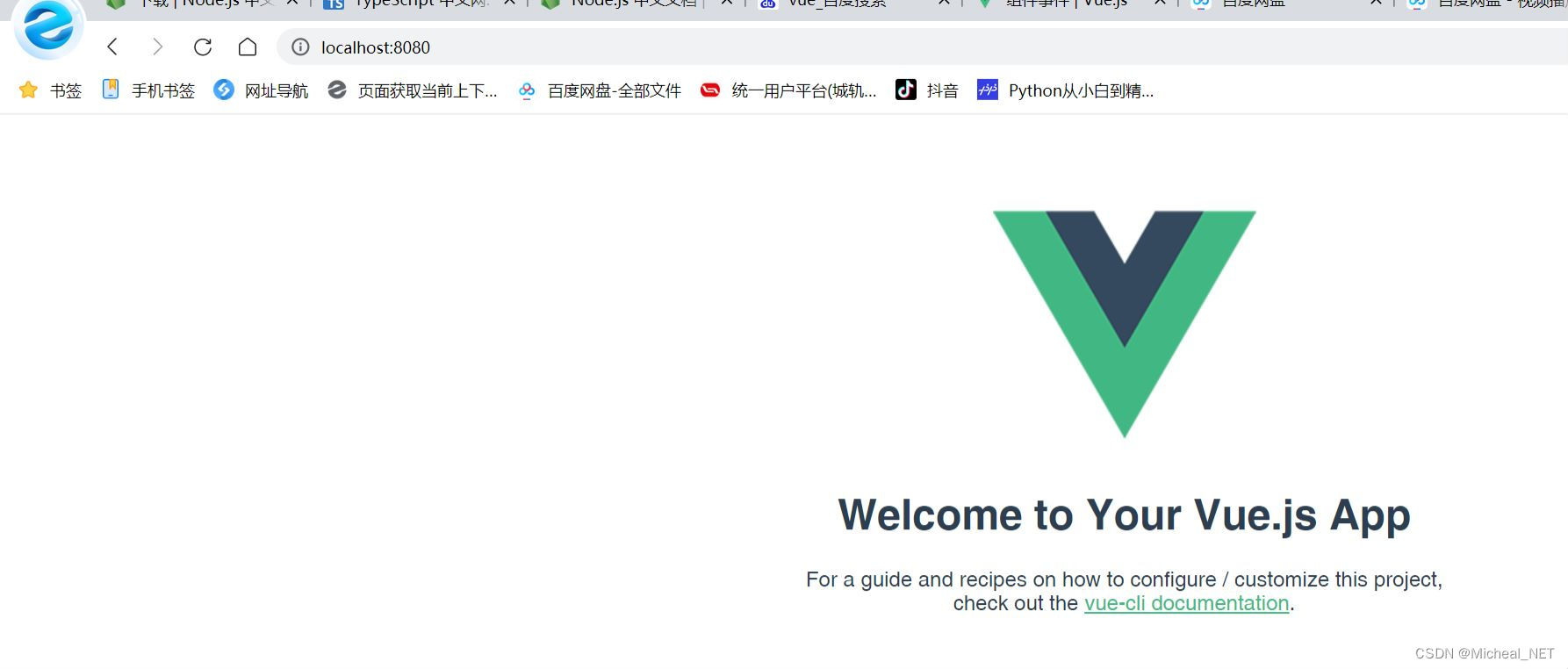Screen dimensions: 1568x669
Task: Click the site info icon in address bar
Action: 300,47
